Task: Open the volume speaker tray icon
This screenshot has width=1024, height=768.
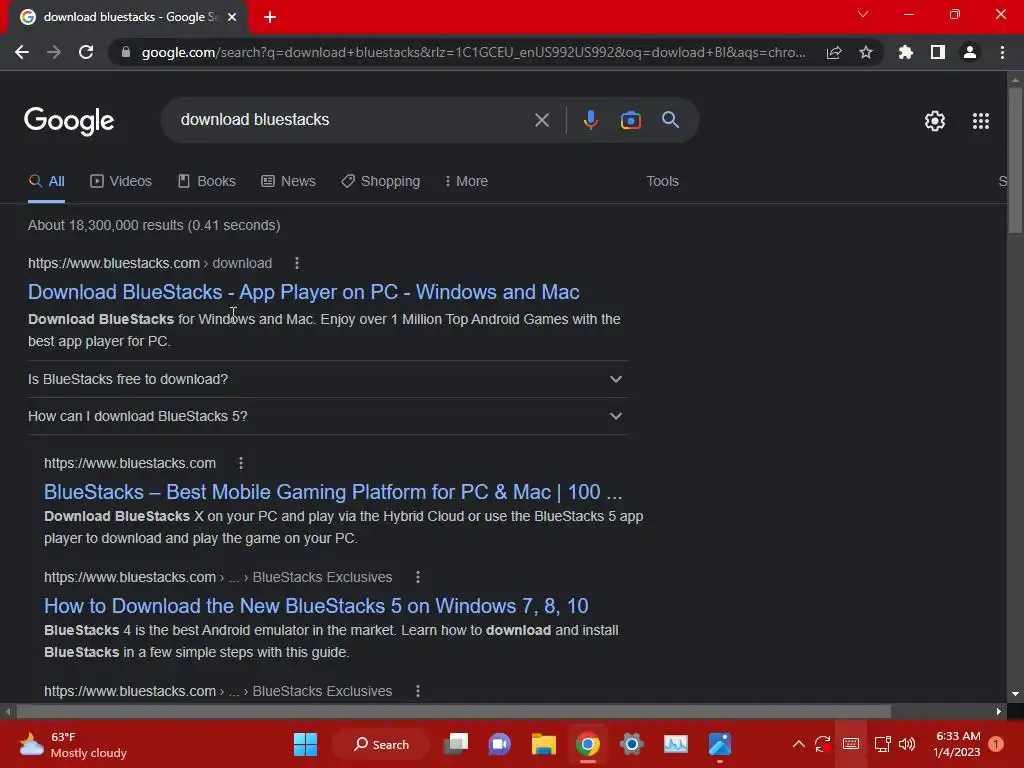Action: pos(907,744)
